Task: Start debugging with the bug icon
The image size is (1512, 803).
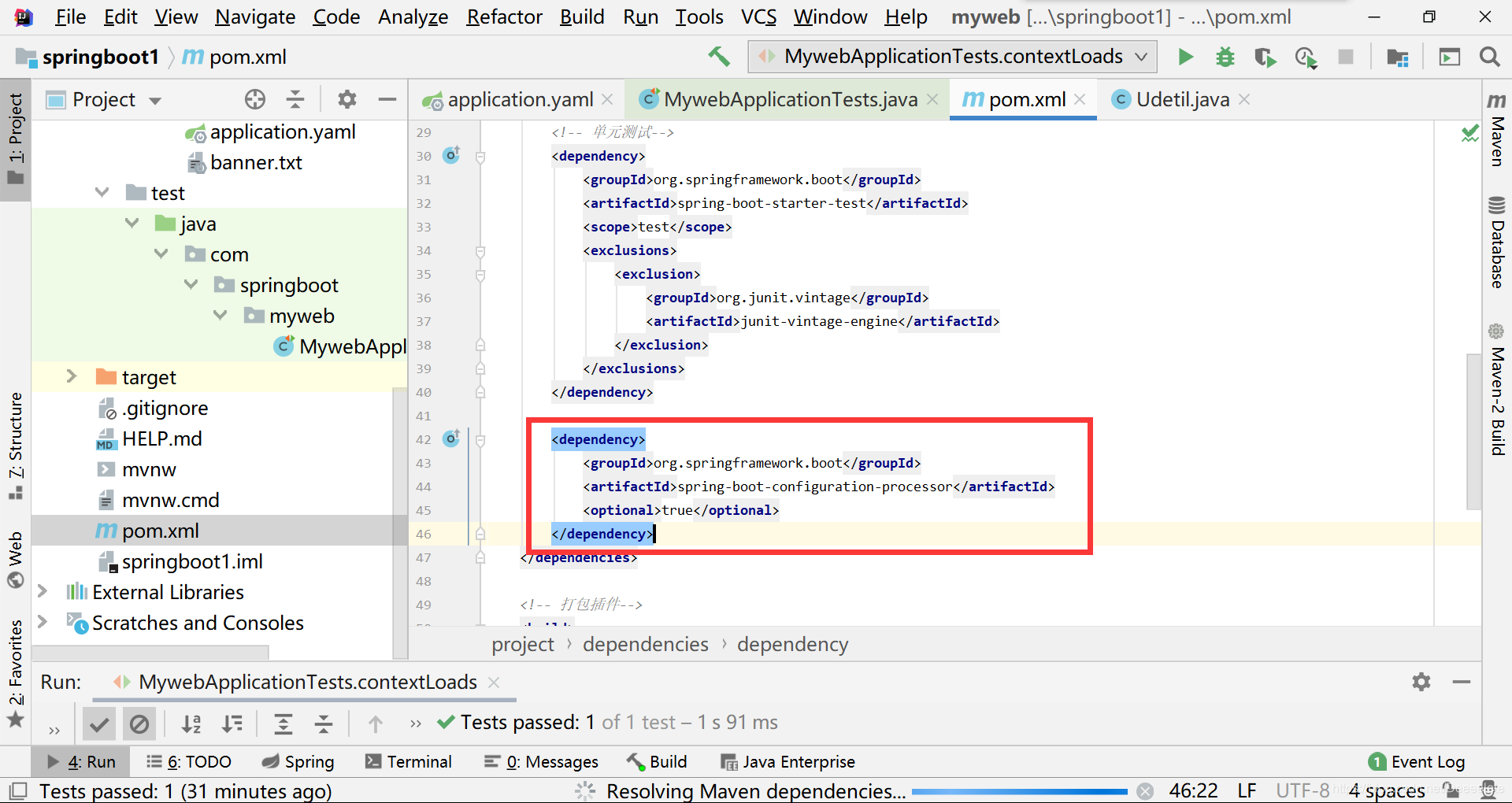Action: pyautogui.click(x=1225, y=57)
